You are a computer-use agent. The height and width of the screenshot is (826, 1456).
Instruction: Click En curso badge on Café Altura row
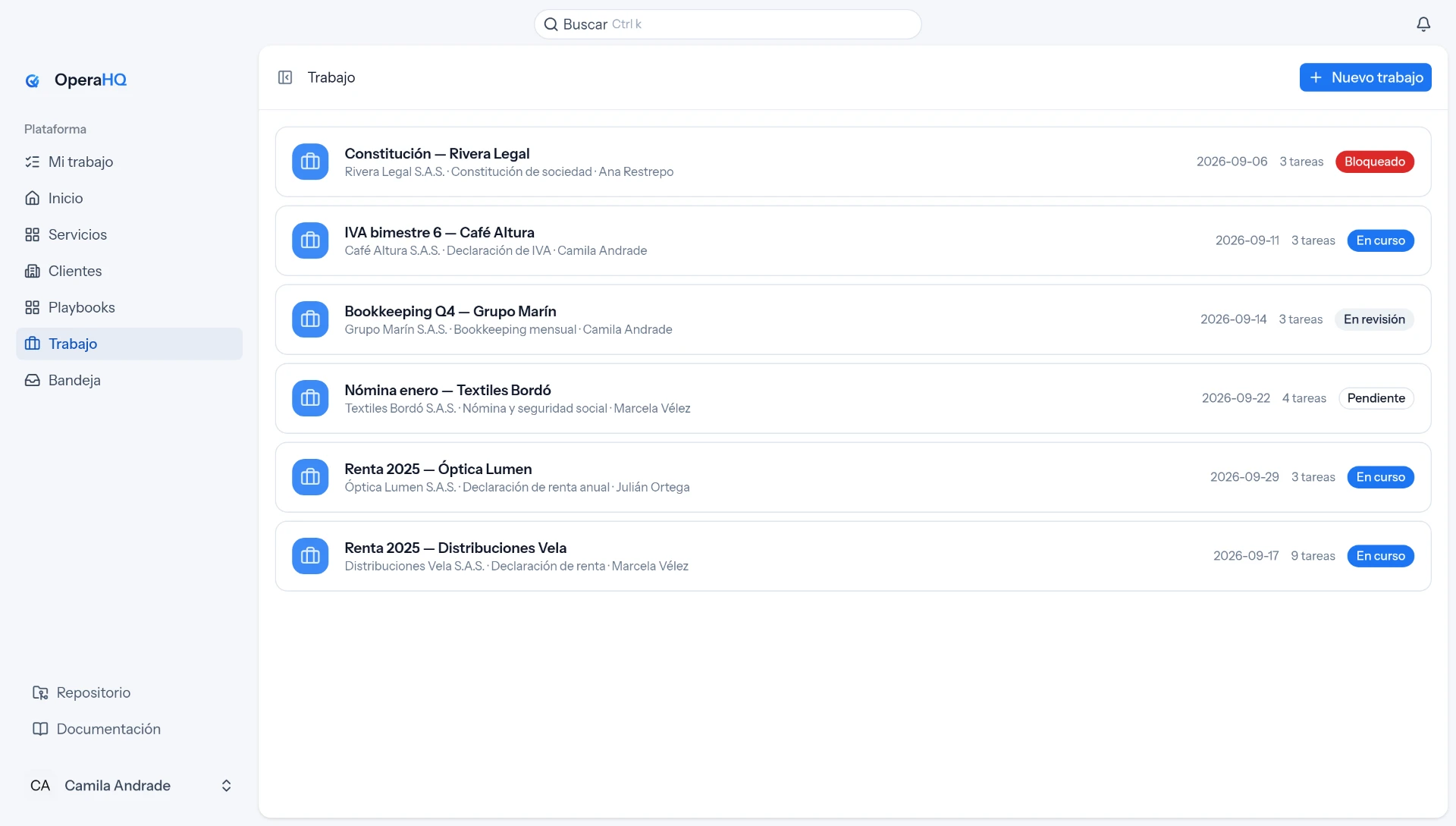pyautogui.click(x=1380, y=240)
